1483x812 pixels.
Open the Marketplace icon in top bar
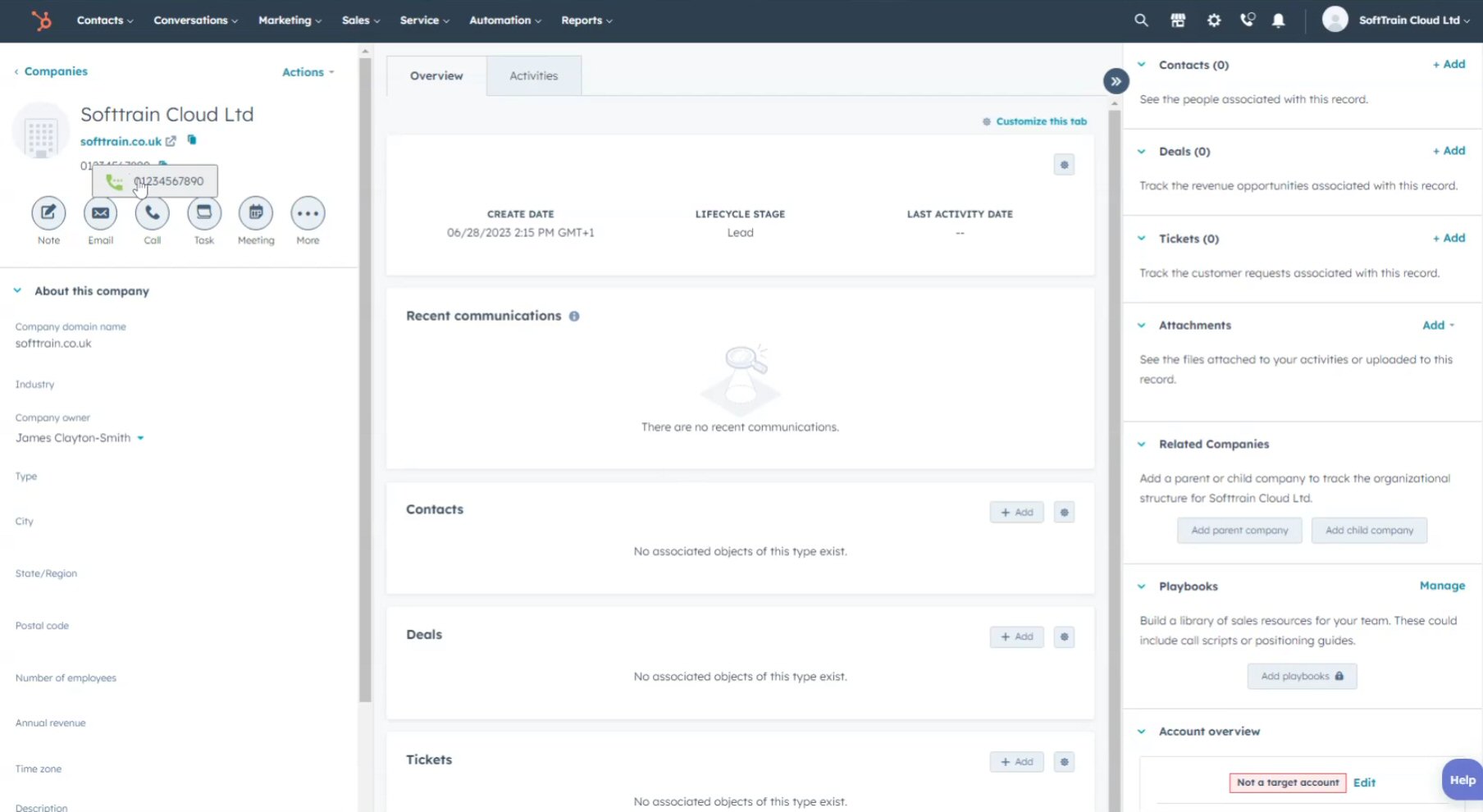(1178, 20)
